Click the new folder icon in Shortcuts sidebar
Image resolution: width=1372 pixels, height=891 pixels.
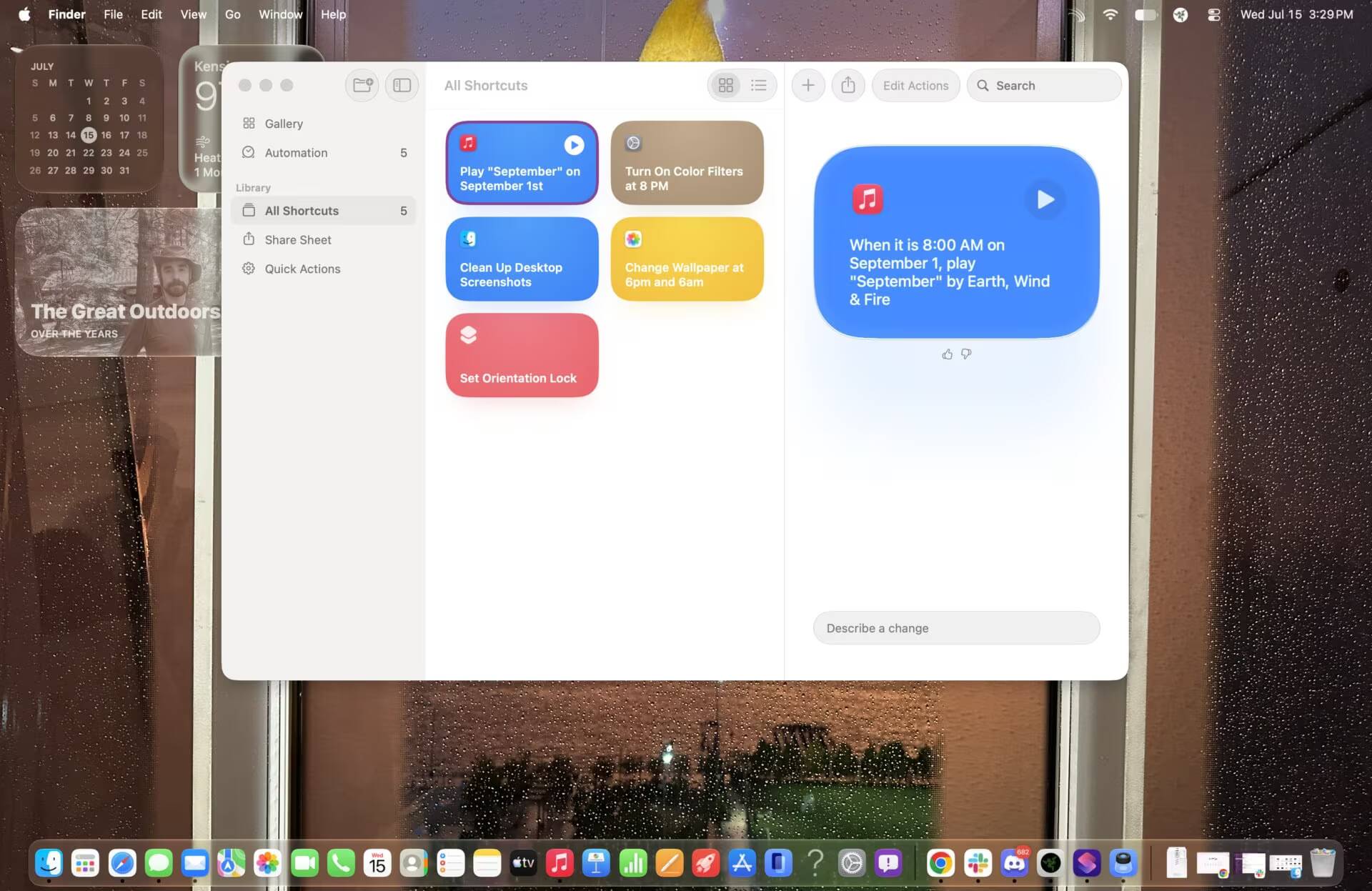coord(362,85)
